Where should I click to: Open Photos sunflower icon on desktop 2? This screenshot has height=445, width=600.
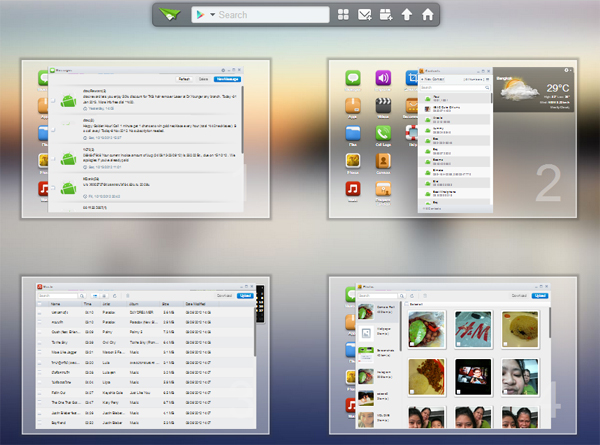(x=353, y=161)
